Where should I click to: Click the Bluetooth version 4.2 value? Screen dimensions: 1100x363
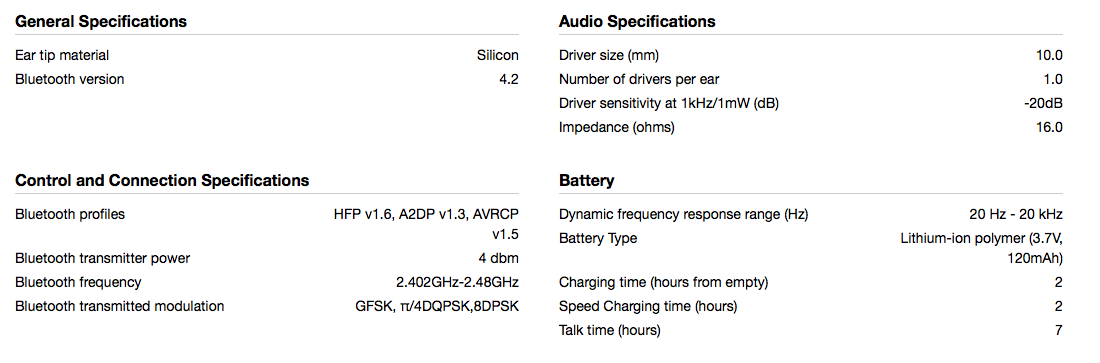click(x=509, y=79)
